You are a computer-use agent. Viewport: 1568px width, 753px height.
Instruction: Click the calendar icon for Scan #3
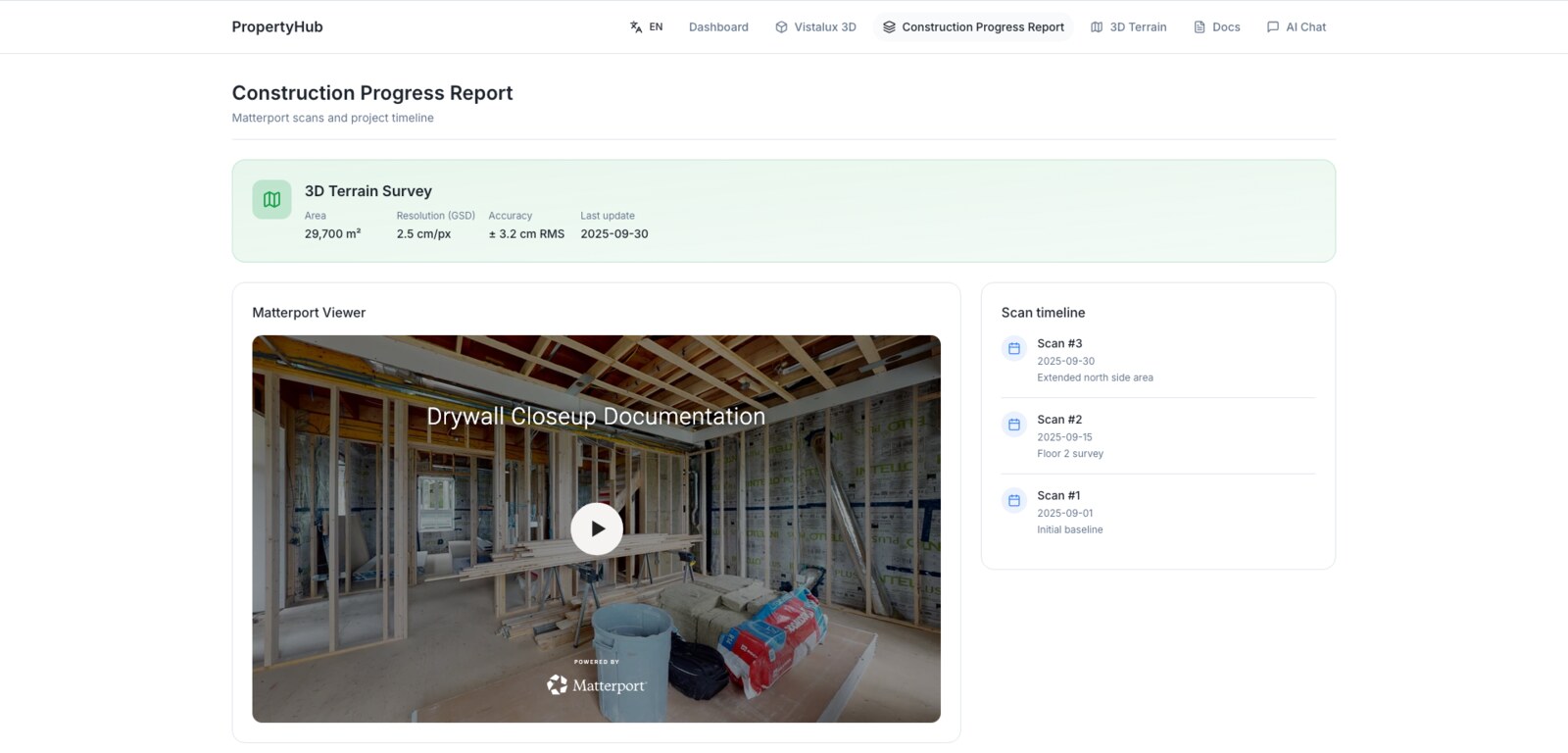click(1014, 348)
